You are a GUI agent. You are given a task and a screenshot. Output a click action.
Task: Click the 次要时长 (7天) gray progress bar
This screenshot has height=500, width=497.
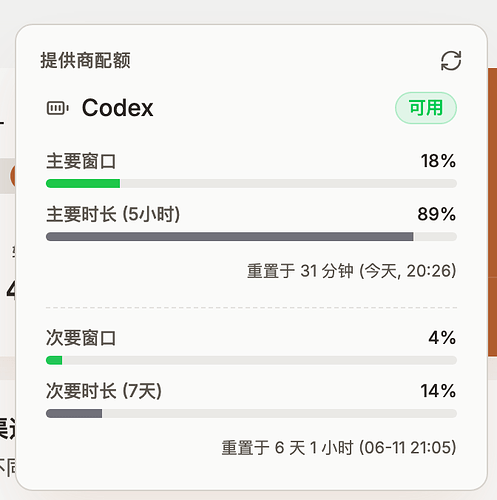[x=251, y=414]
